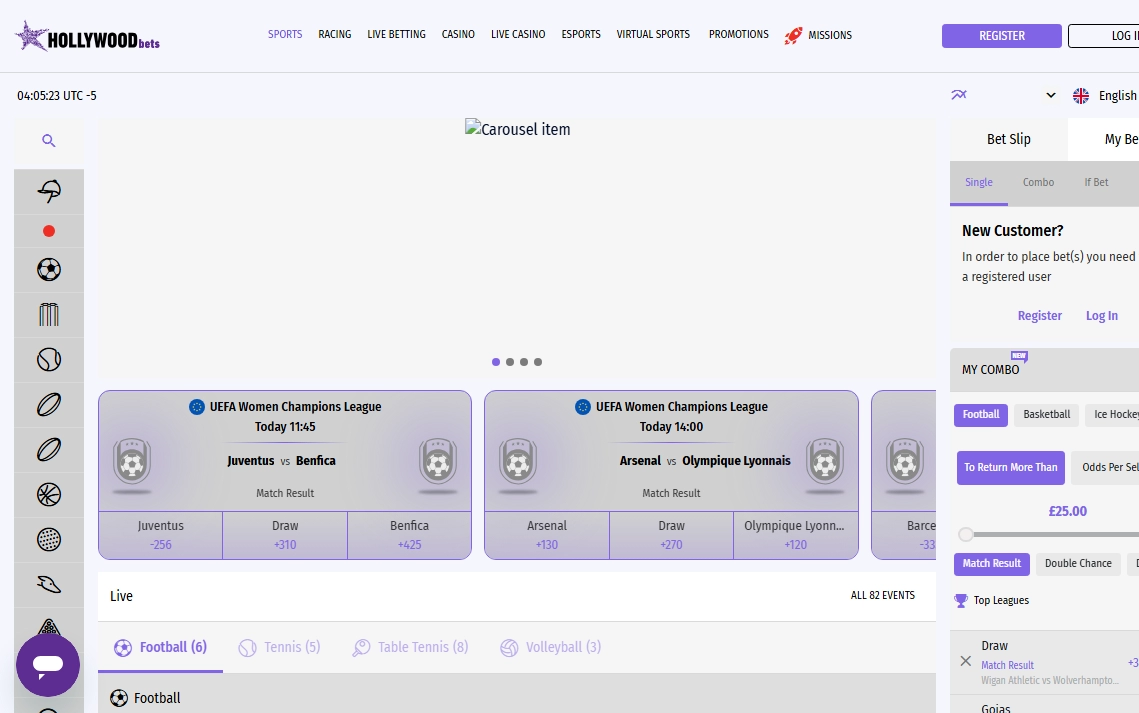Go to first carousel slide dot
The width and height of the screenshot is (1139, 713).
tap(496, 362)
